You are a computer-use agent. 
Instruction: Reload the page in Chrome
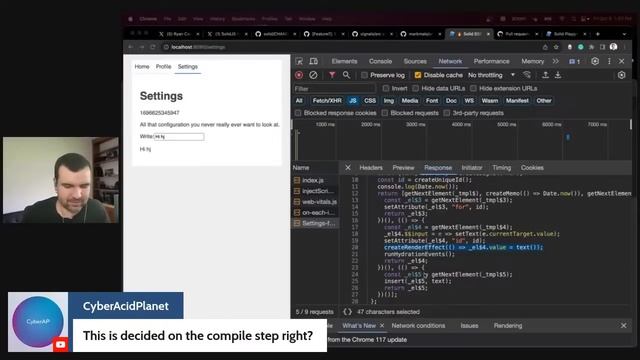pos(153,47)
